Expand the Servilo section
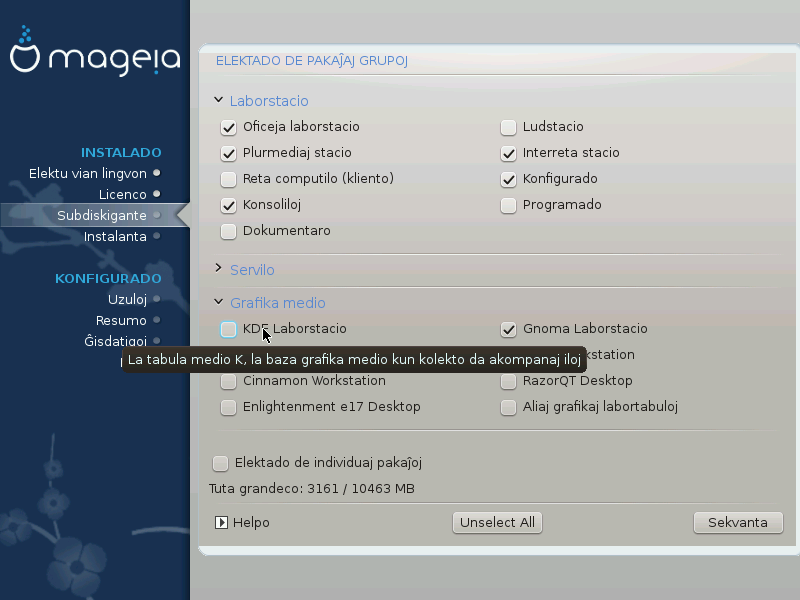The height and width of the screenshot is (600, 800). (219, 270)
